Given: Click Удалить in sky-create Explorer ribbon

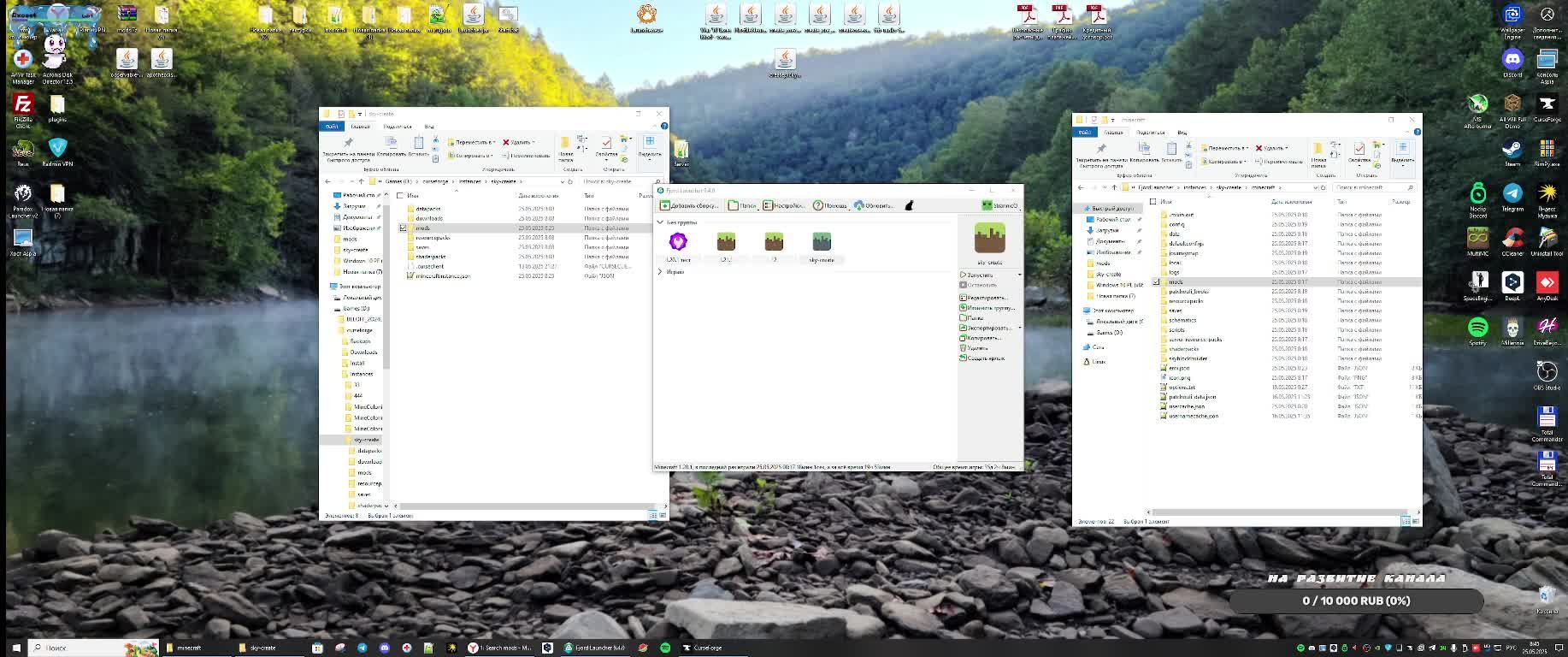Looking at the screenshot, I should pyautogui.click(x=519, y=142).
